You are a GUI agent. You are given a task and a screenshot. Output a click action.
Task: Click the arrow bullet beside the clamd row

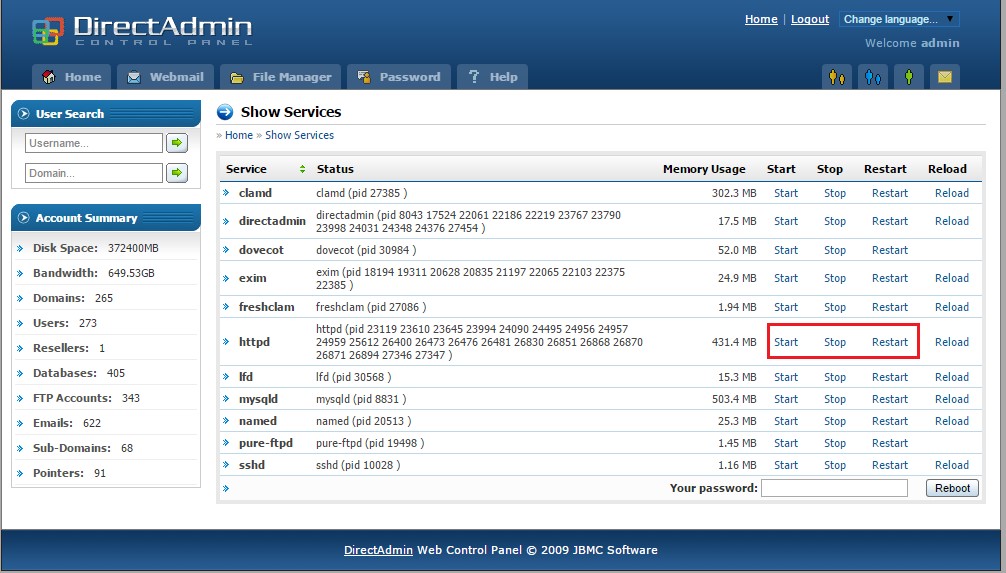point(226,192)
